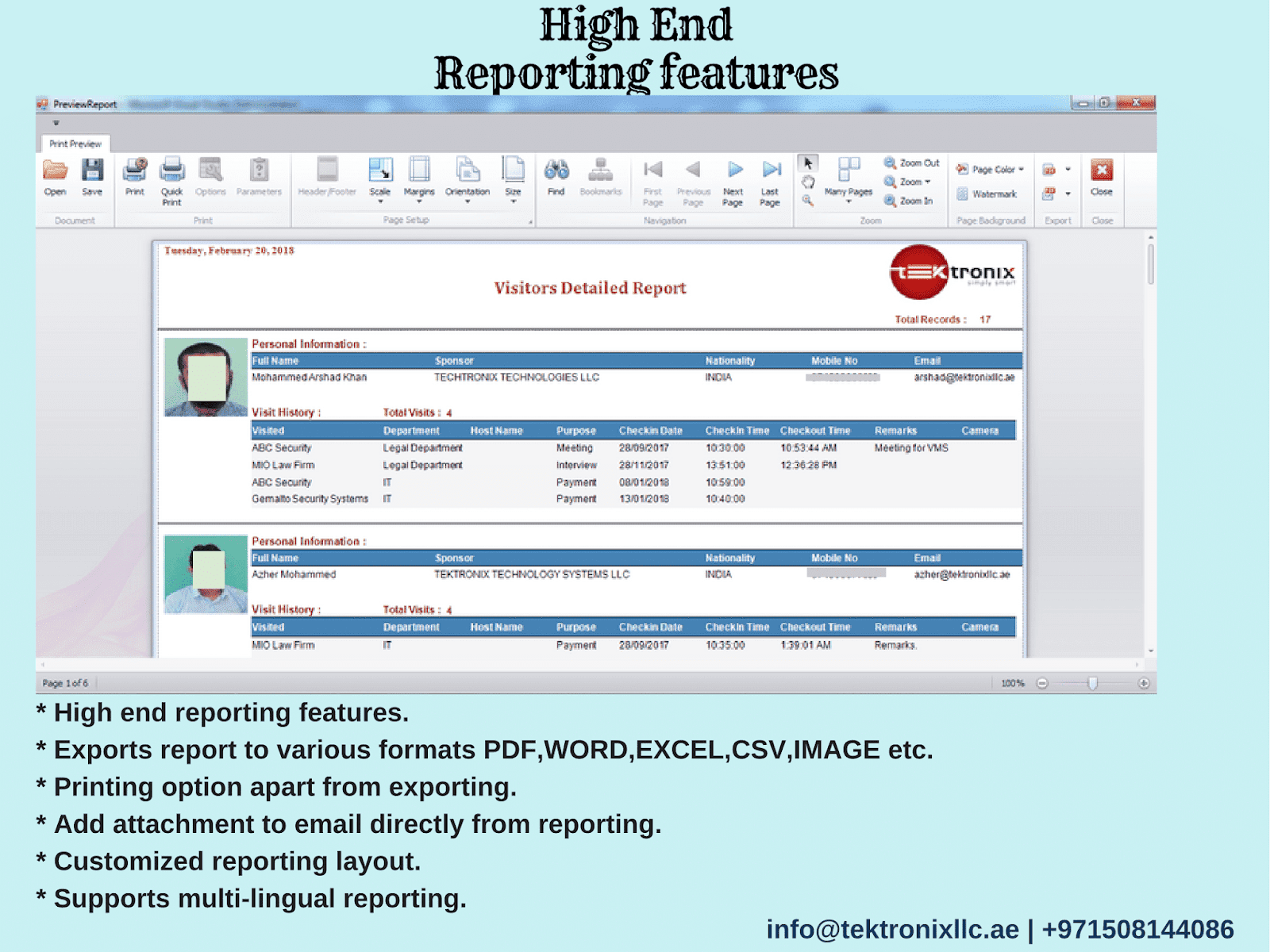Click the Quick Print icon

[x=172, y=170]
